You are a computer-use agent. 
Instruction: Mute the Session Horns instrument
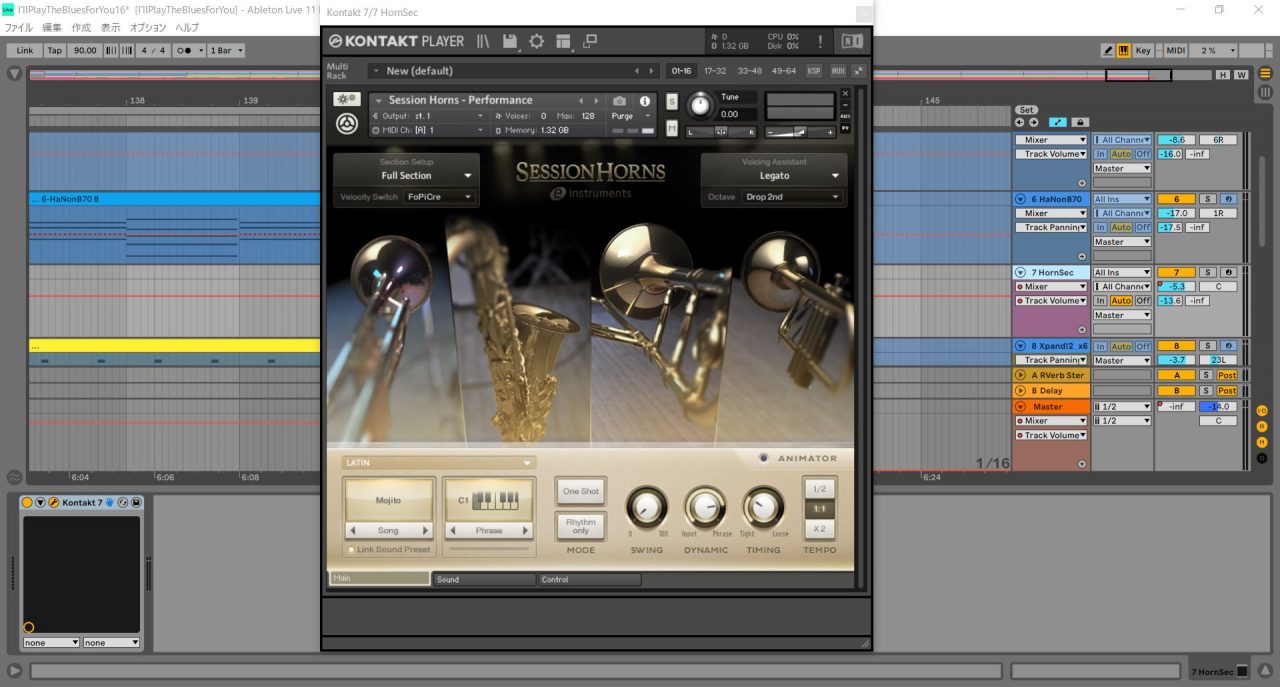(x=672, y=128)
